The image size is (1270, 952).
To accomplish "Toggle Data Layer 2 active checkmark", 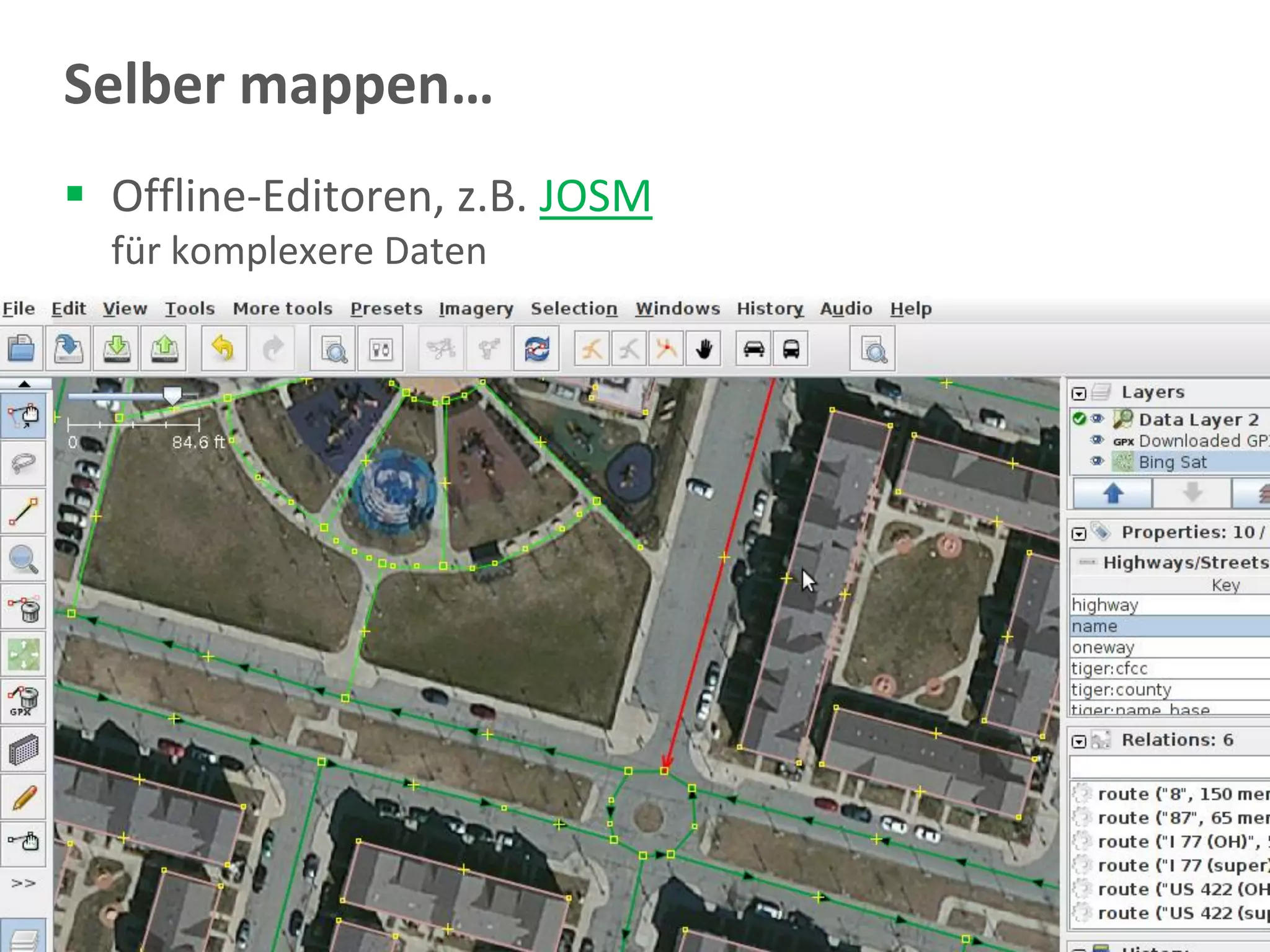I will [x=1079, y=419].
